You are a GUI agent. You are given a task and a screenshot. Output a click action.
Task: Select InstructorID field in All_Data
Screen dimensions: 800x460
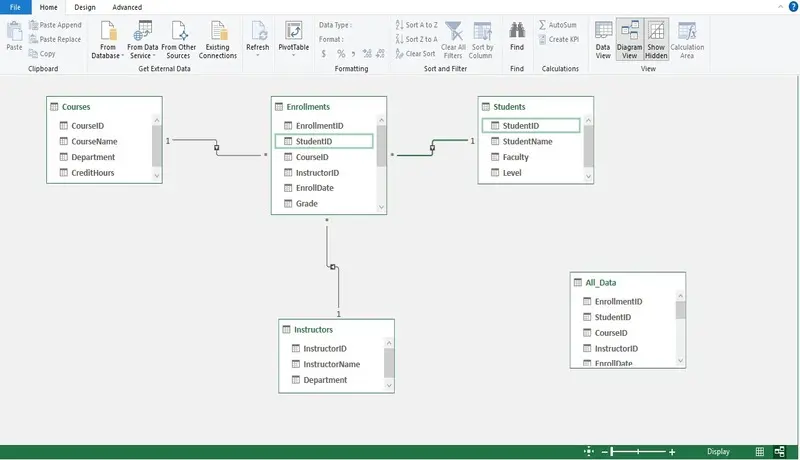(616, 348)
